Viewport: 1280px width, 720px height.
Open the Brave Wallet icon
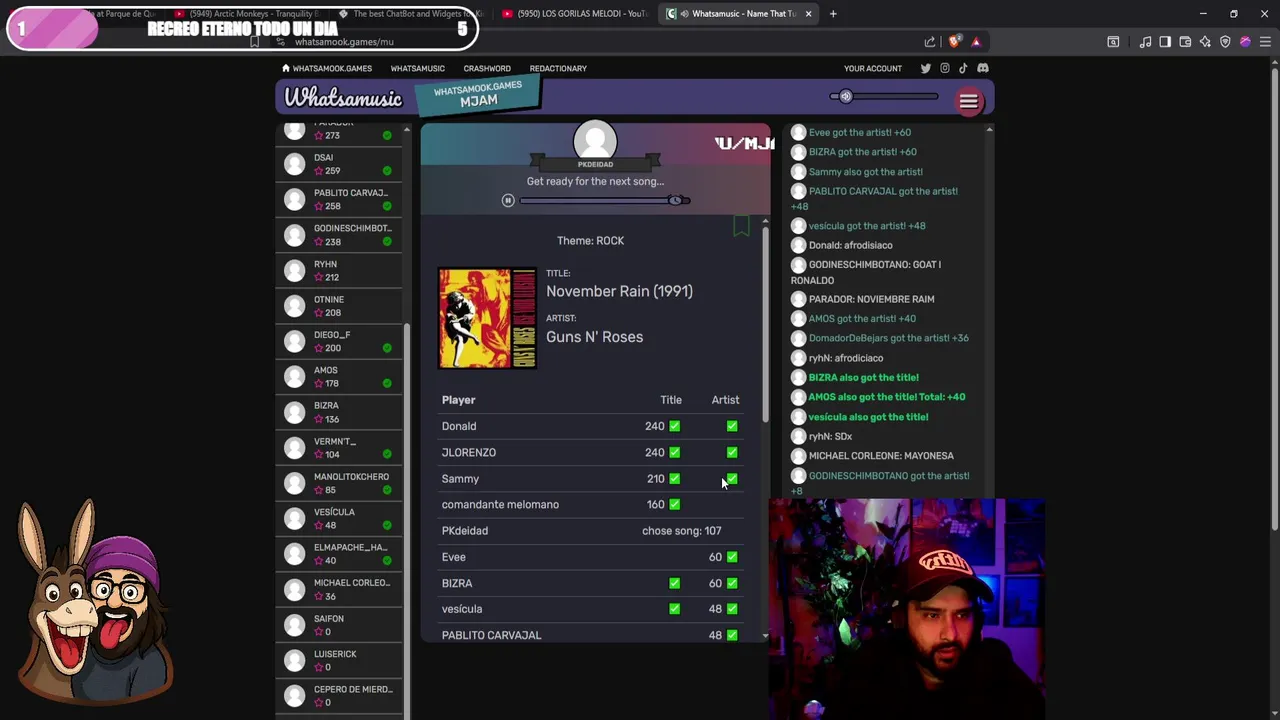[x=1185, y=42]
